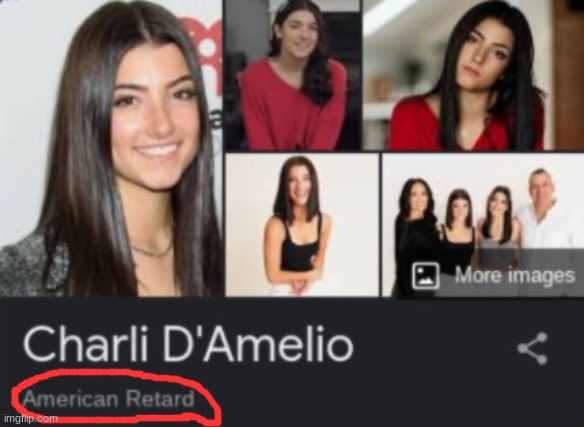The image size is (584, 427).
Task: Open the More images text label
Action: point(515,275)
